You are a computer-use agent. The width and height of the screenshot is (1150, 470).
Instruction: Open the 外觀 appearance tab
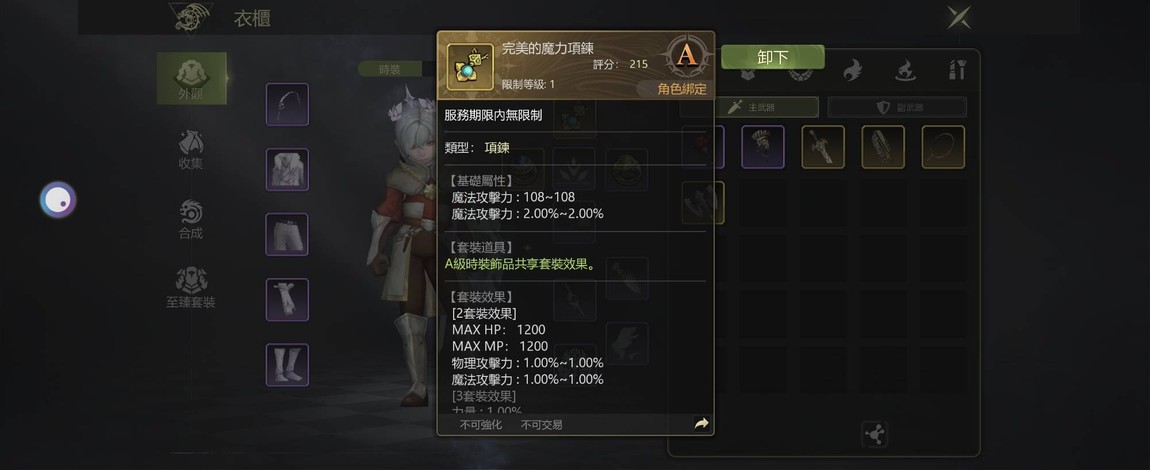[x=191, y=78]
